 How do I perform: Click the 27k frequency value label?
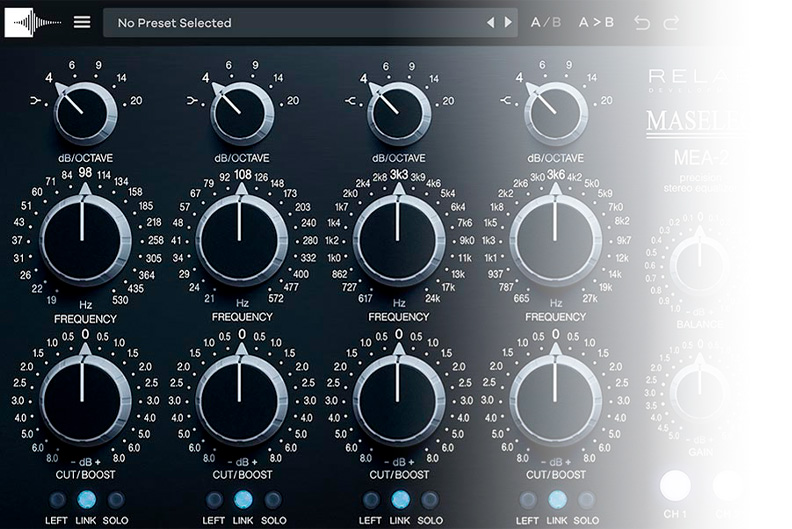tap(589, 299)
